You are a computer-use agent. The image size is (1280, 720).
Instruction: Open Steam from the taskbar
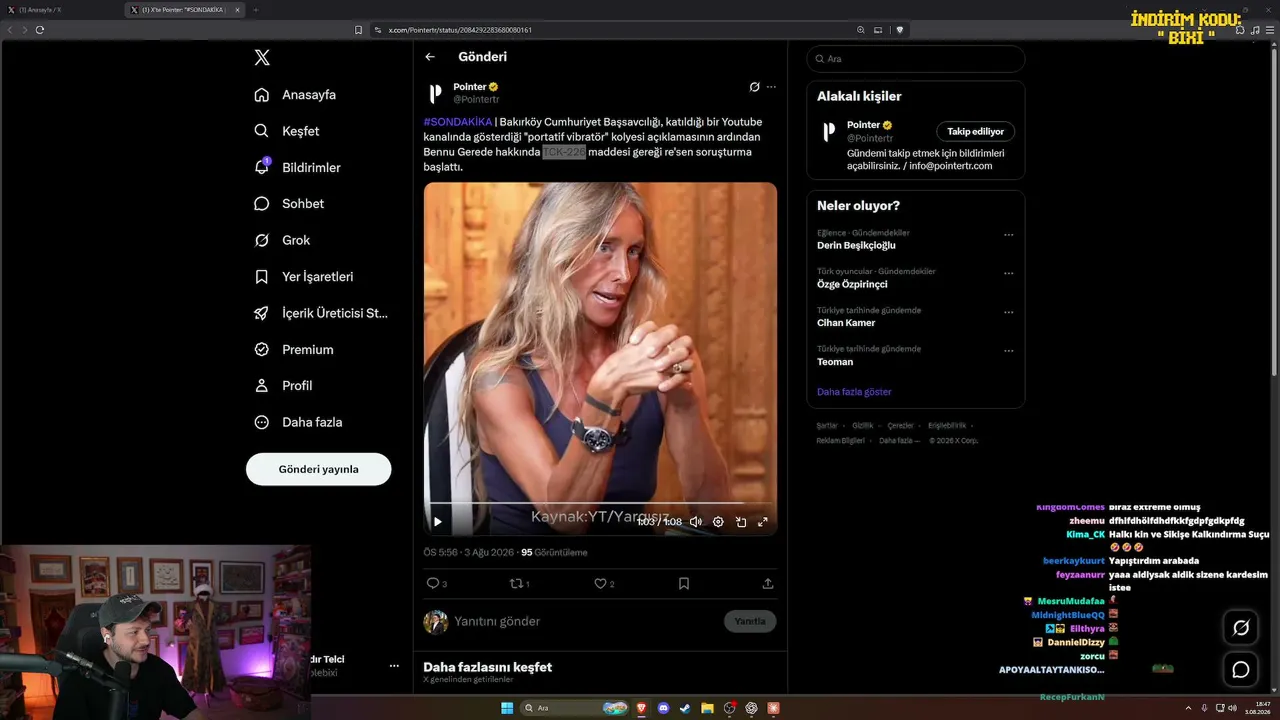point(685,708)
